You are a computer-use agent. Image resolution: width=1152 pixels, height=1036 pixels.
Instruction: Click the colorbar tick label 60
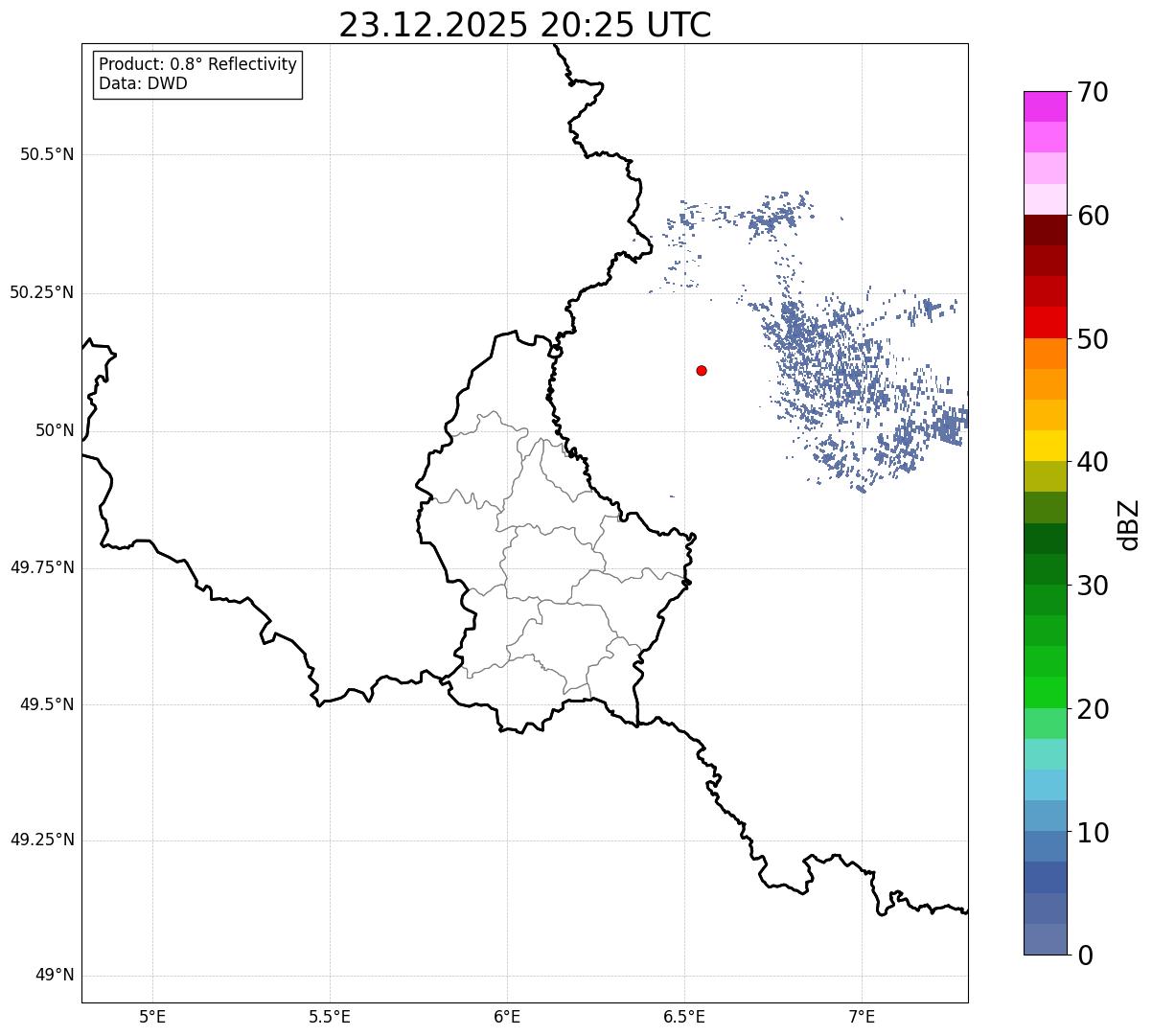tap(1093, 216)
